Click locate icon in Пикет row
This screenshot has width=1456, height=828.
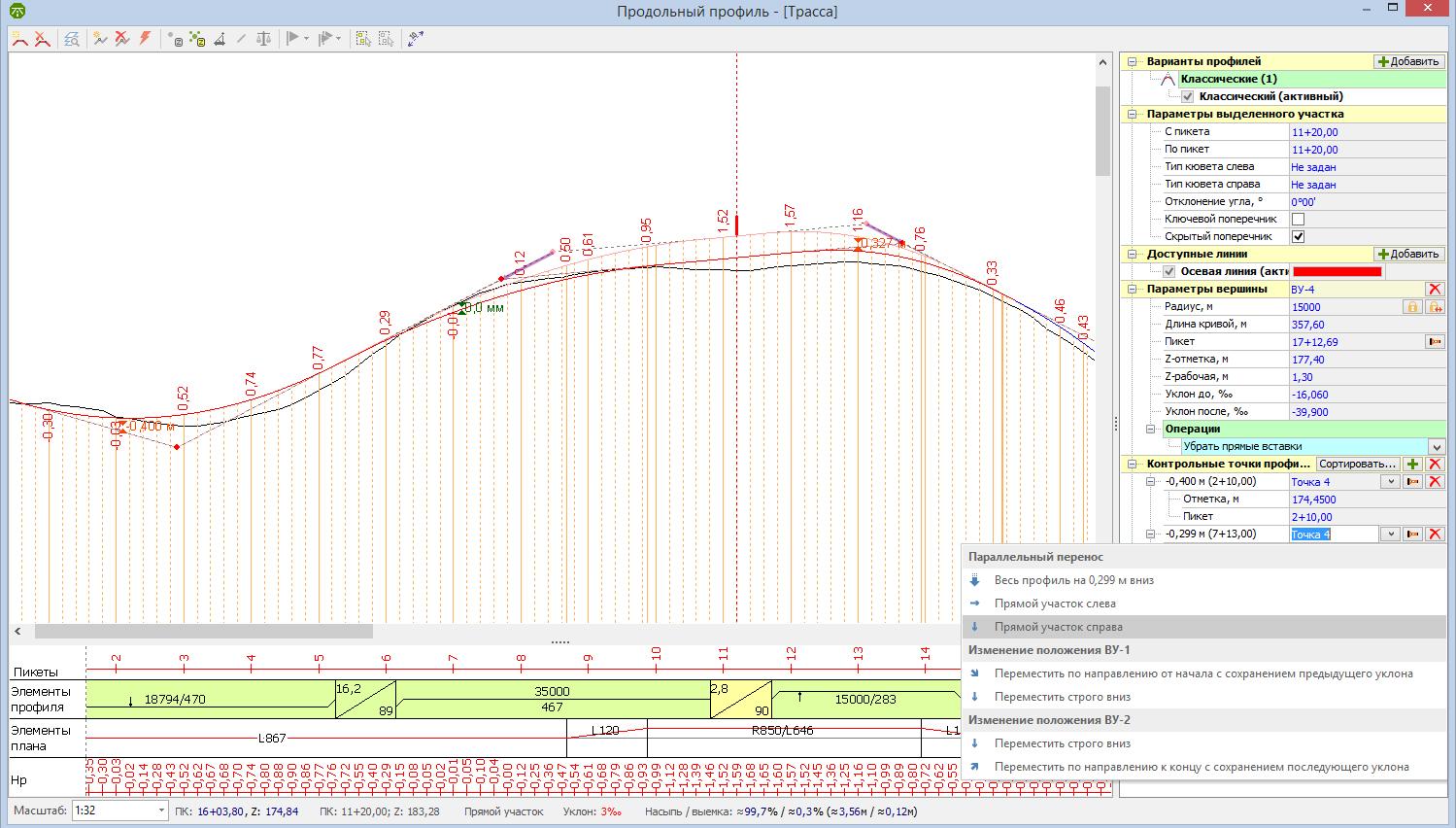[x=1434, y=342]
